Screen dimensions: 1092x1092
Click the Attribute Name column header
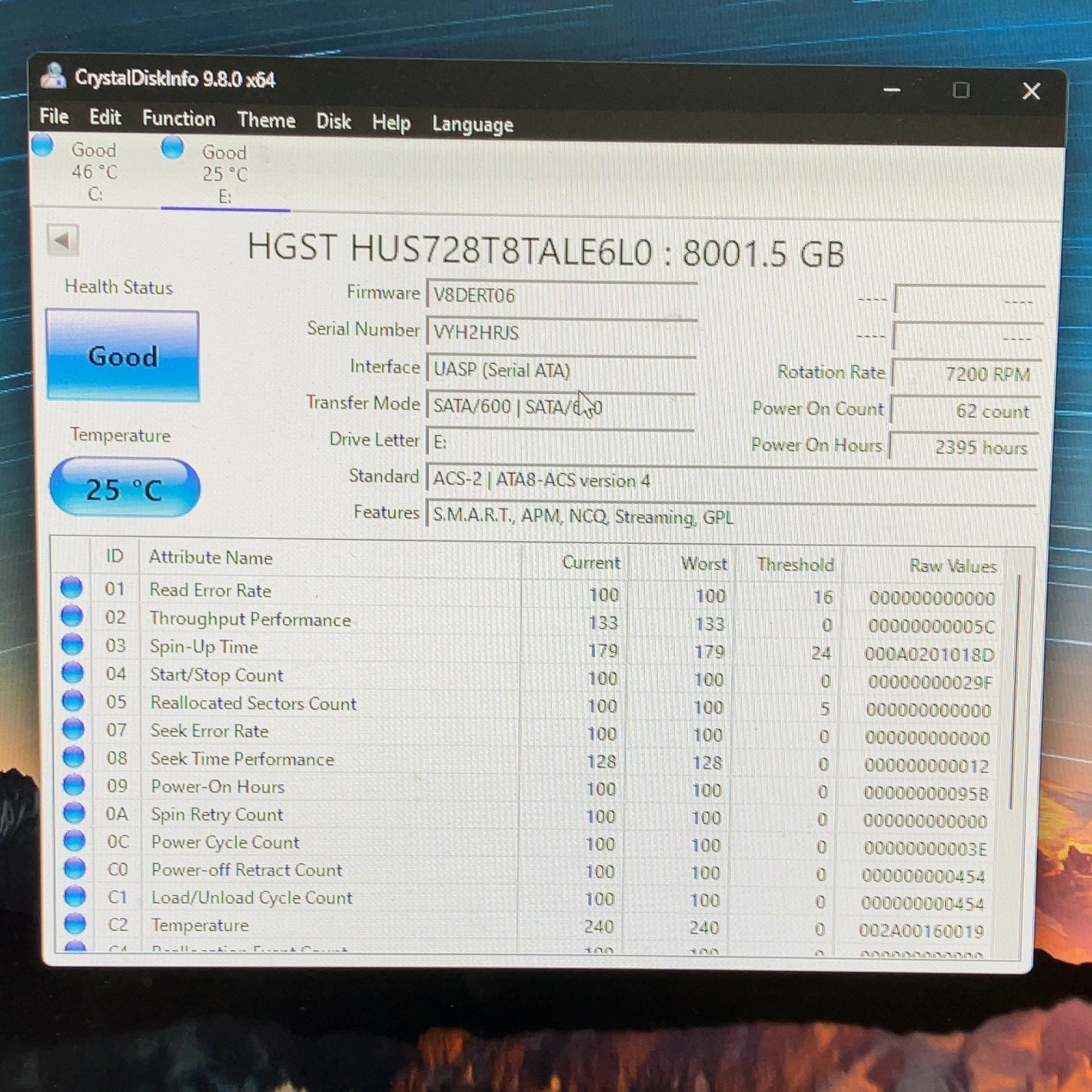[211, 558]
